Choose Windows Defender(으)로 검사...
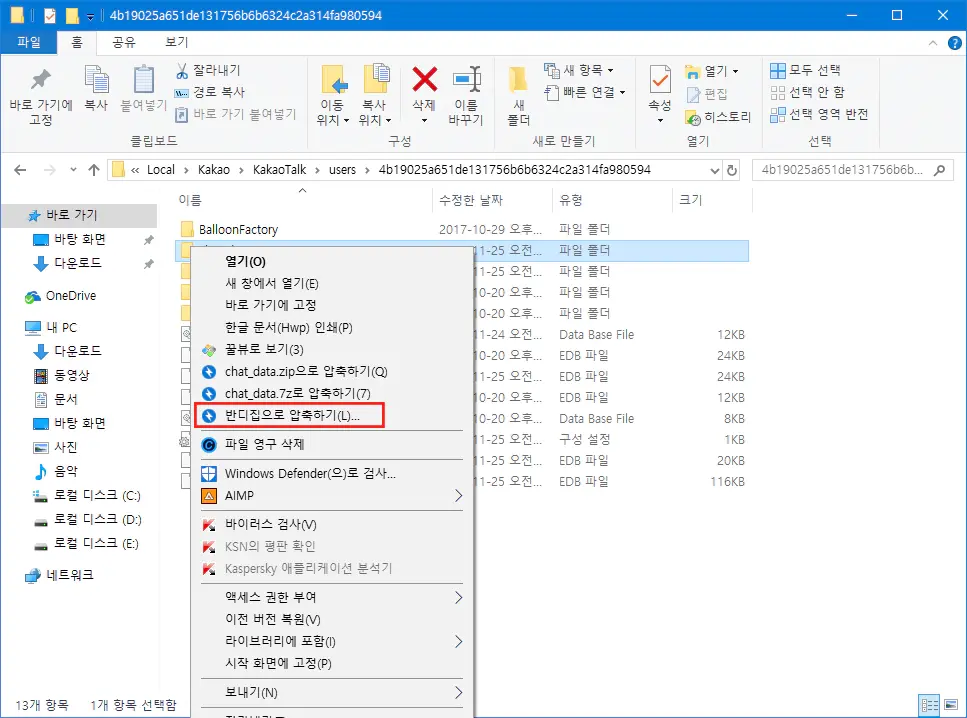This screenshot has height=718, width=967. (332, 473)
